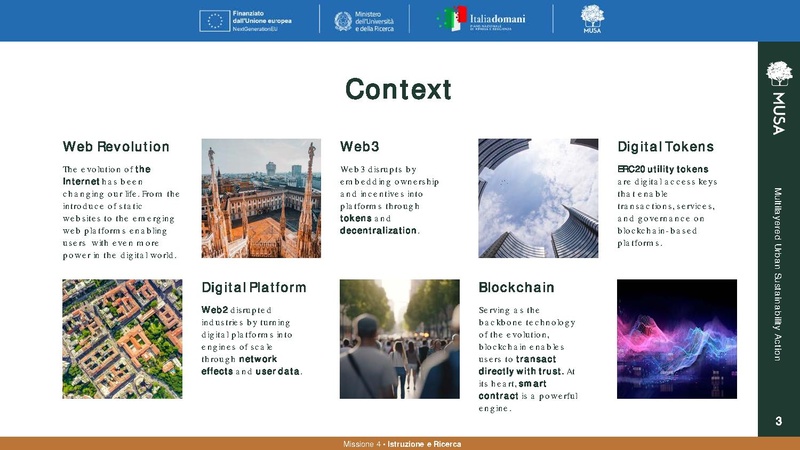
Task: Select the purple digital wave image
Action: [x=676, y=339]
